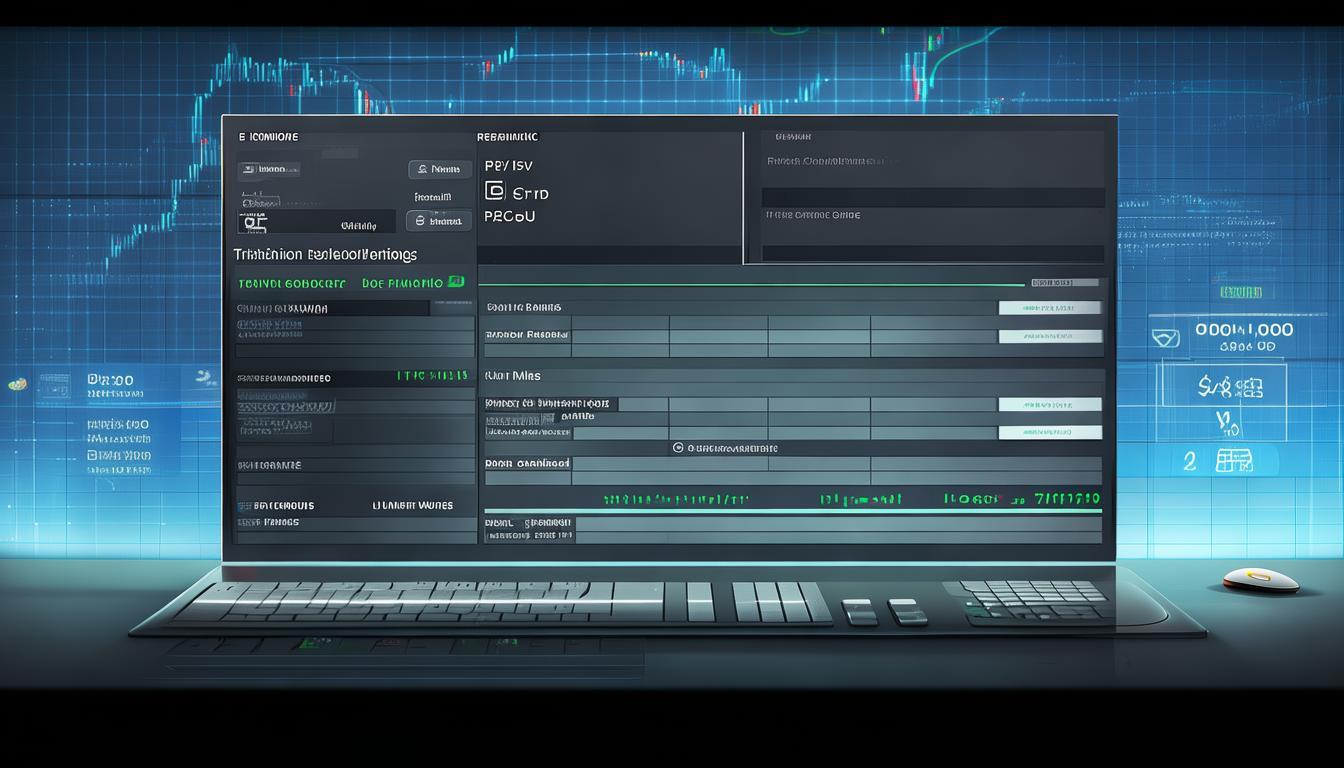
Task: Click the mouse on the desk
Action: [1260, 579]
